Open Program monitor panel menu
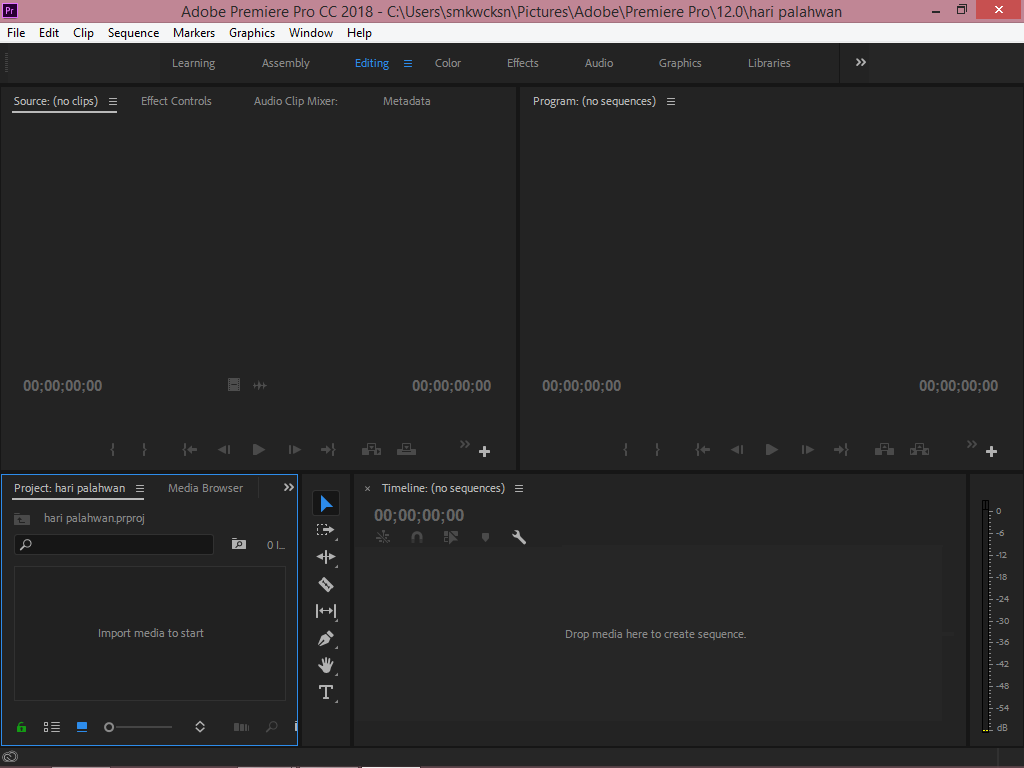1024x768 pixels. pyautogui.click(x=671, y=101)
